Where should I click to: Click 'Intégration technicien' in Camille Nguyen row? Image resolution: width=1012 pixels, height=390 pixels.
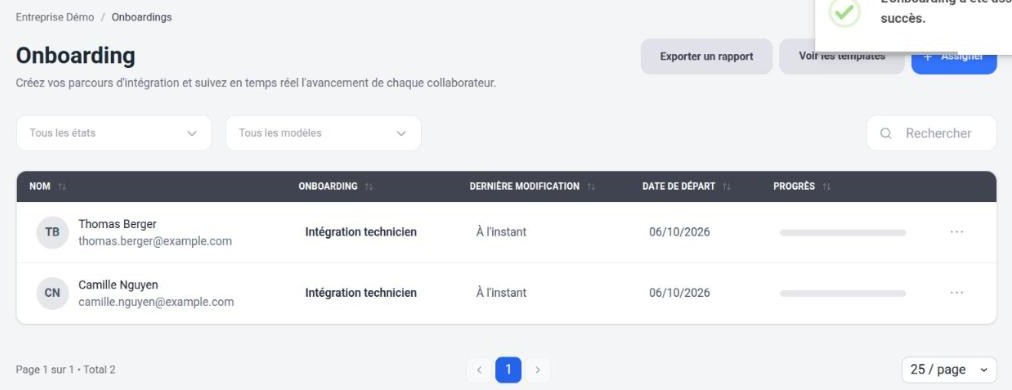pyautogui.click(x=361, y=292)
